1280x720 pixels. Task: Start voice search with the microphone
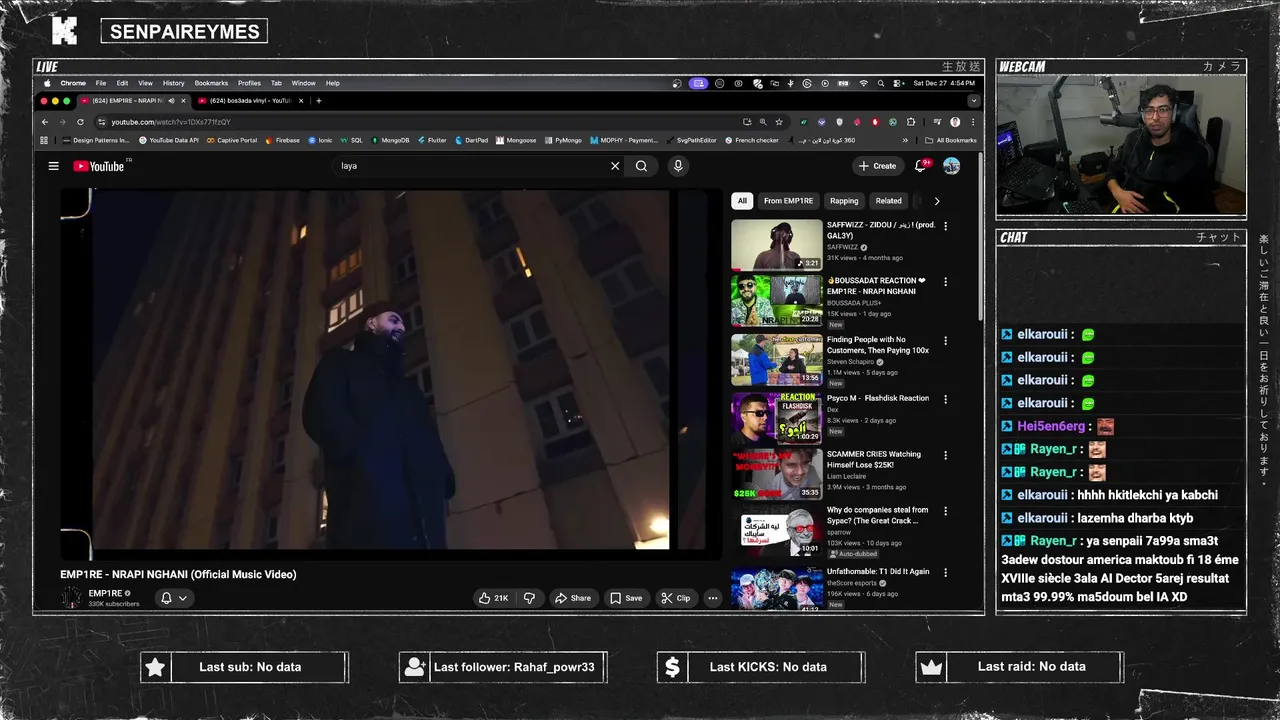coord(678,166)
